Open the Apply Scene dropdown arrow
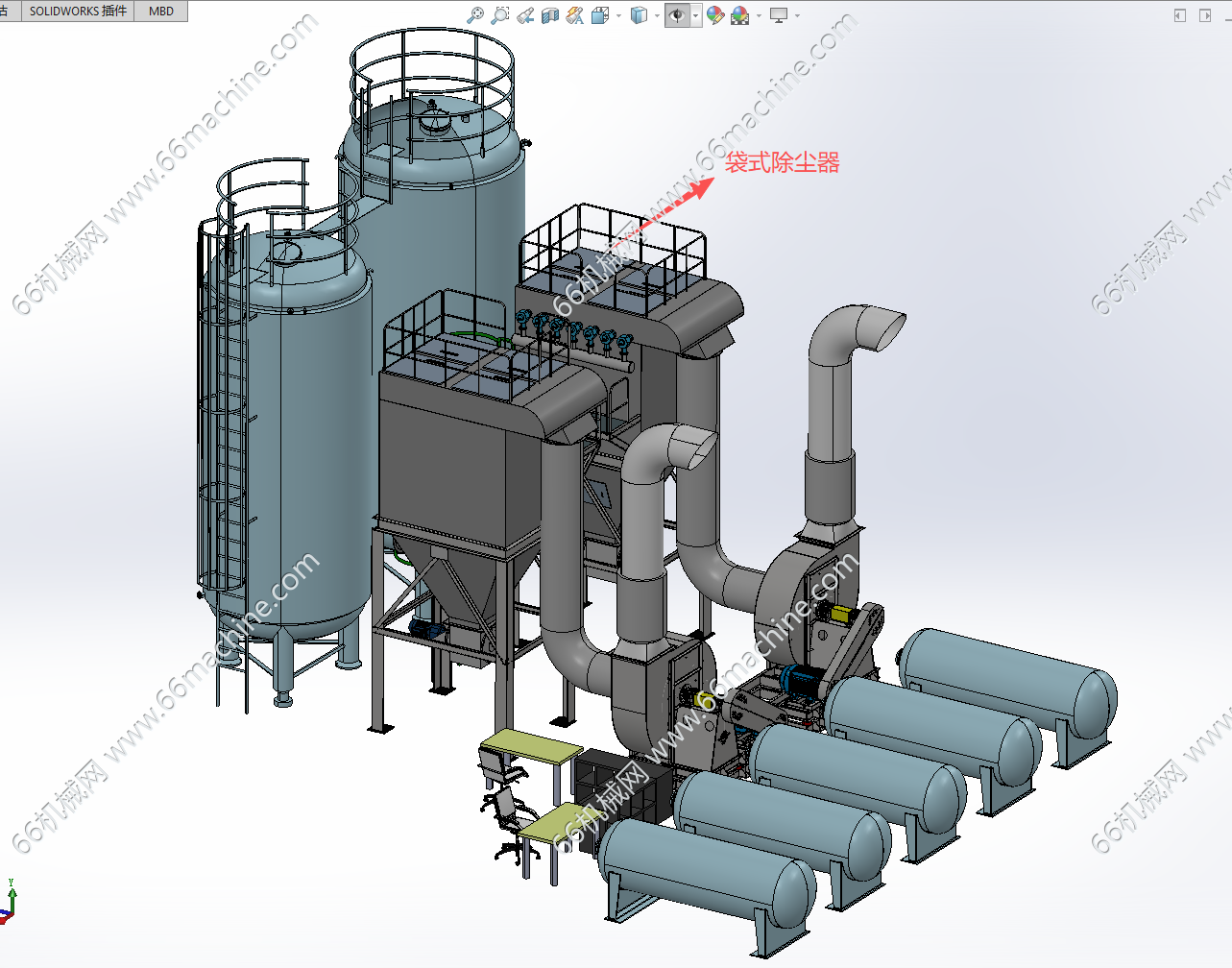Image resolution: width=1232 pixels, height=968 pixels. [759, 15]
